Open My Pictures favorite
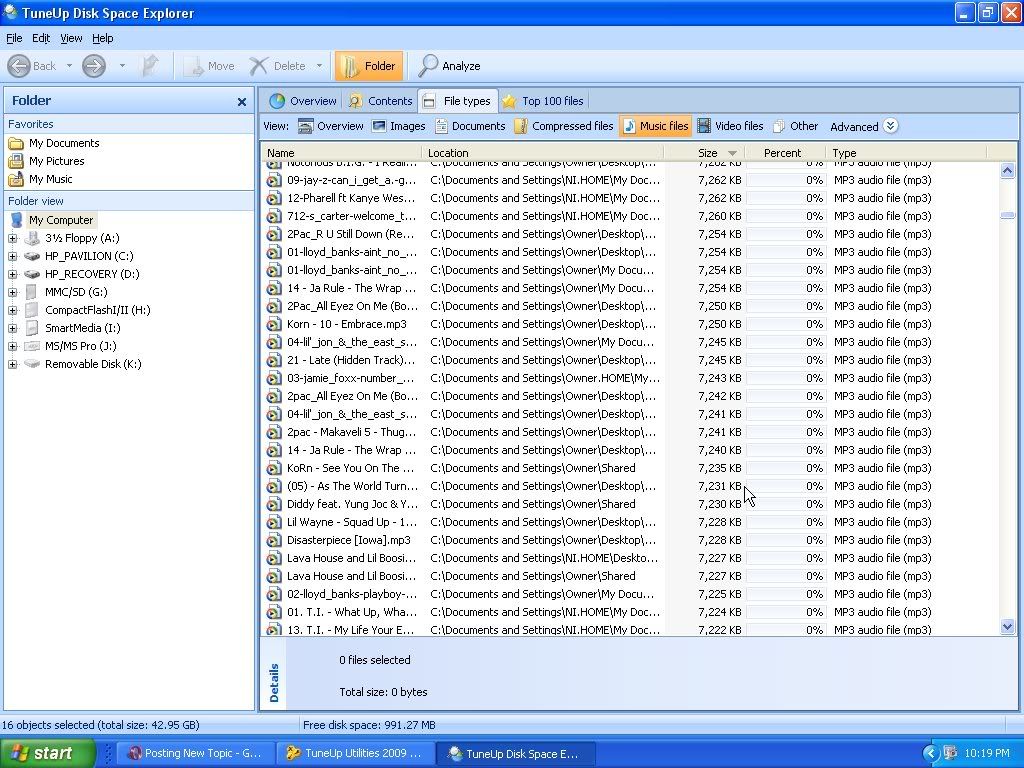1024x768 pixels. pyautogui.click(x=47, y=161)
